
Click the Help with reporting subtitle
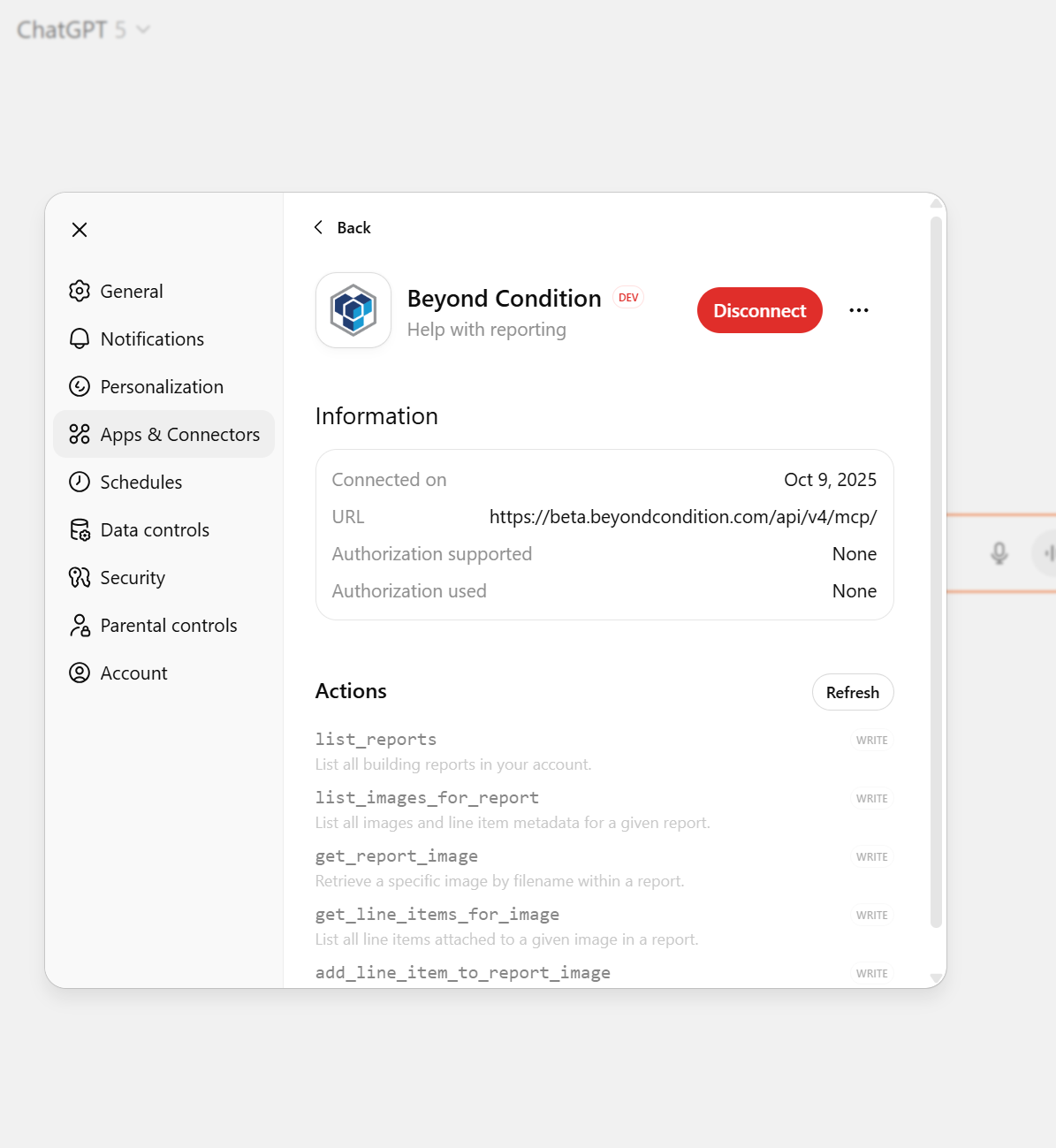487,330
